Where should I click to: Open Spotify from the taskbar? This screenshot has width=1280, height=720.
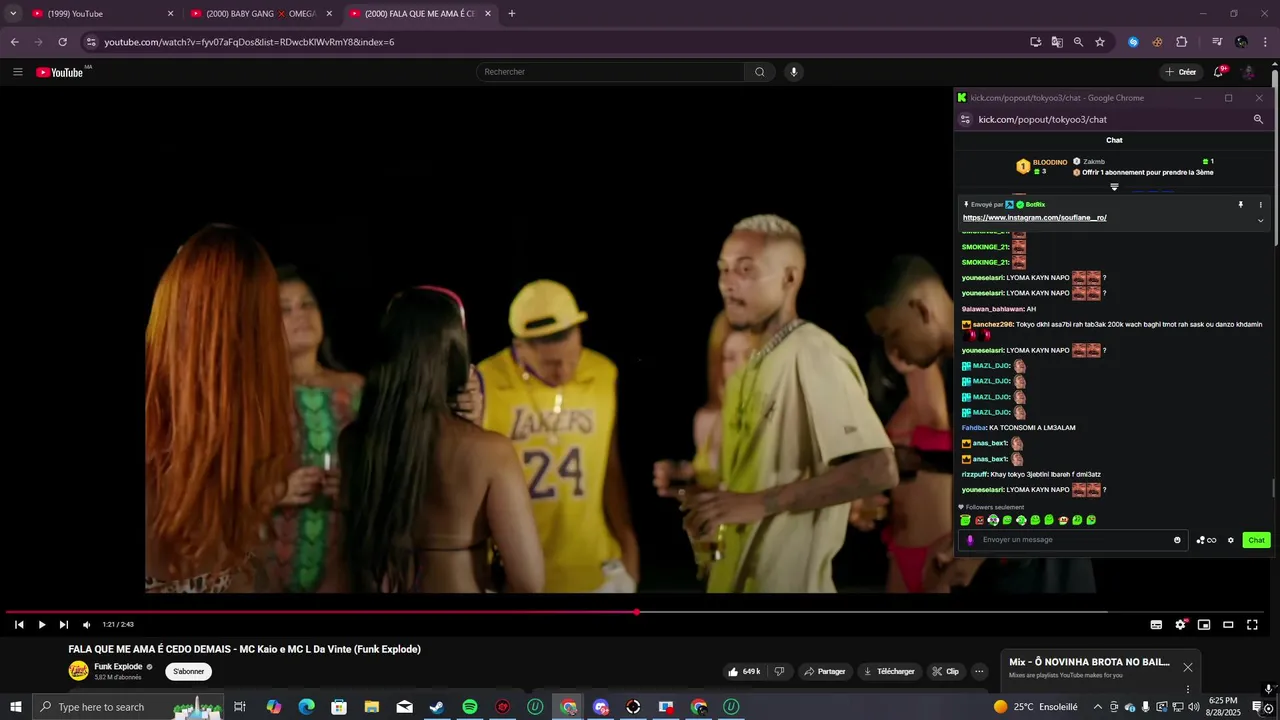[470, 707]
